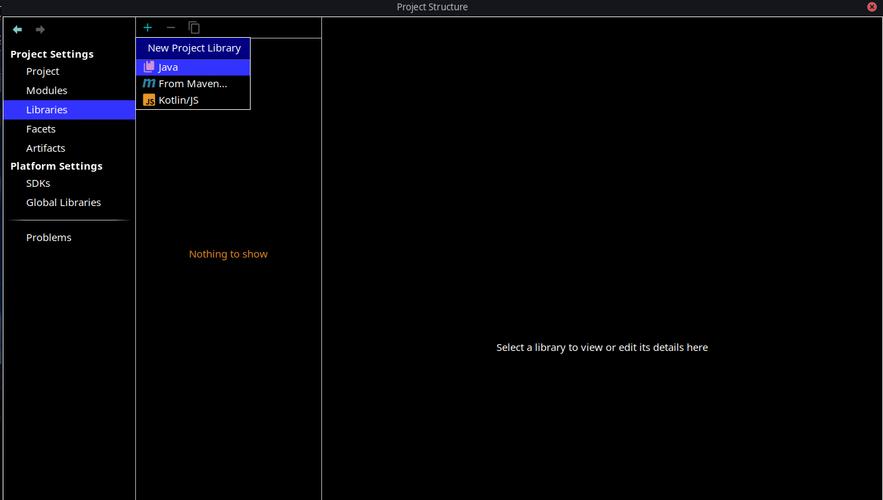Click the forward navigation arrow
Screen dimensions: 883x500
[40, 29]
